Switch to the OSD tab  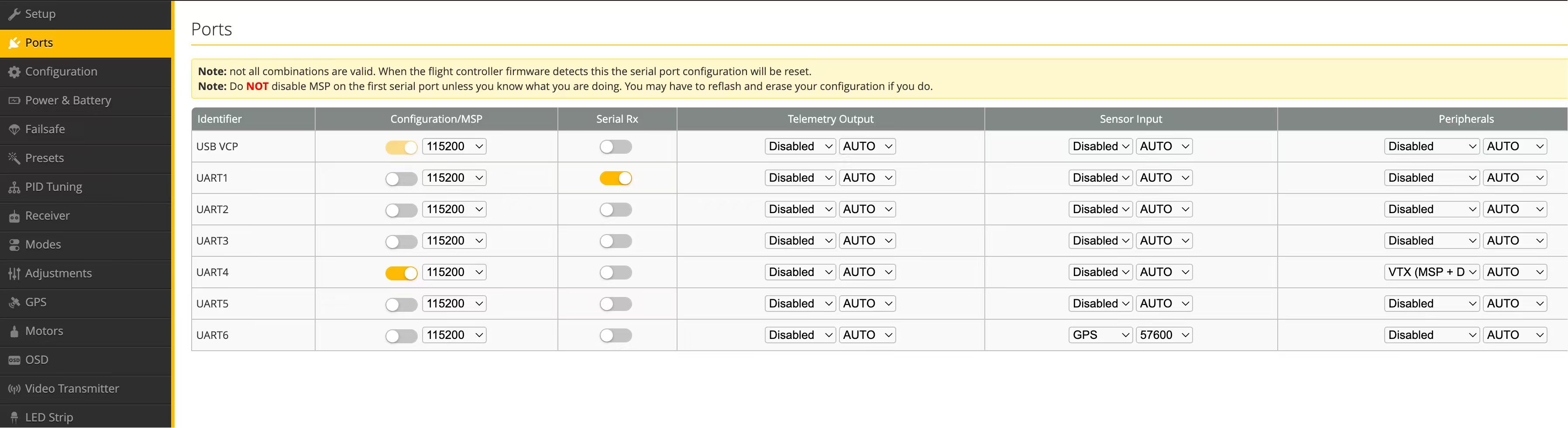point(37,360)
